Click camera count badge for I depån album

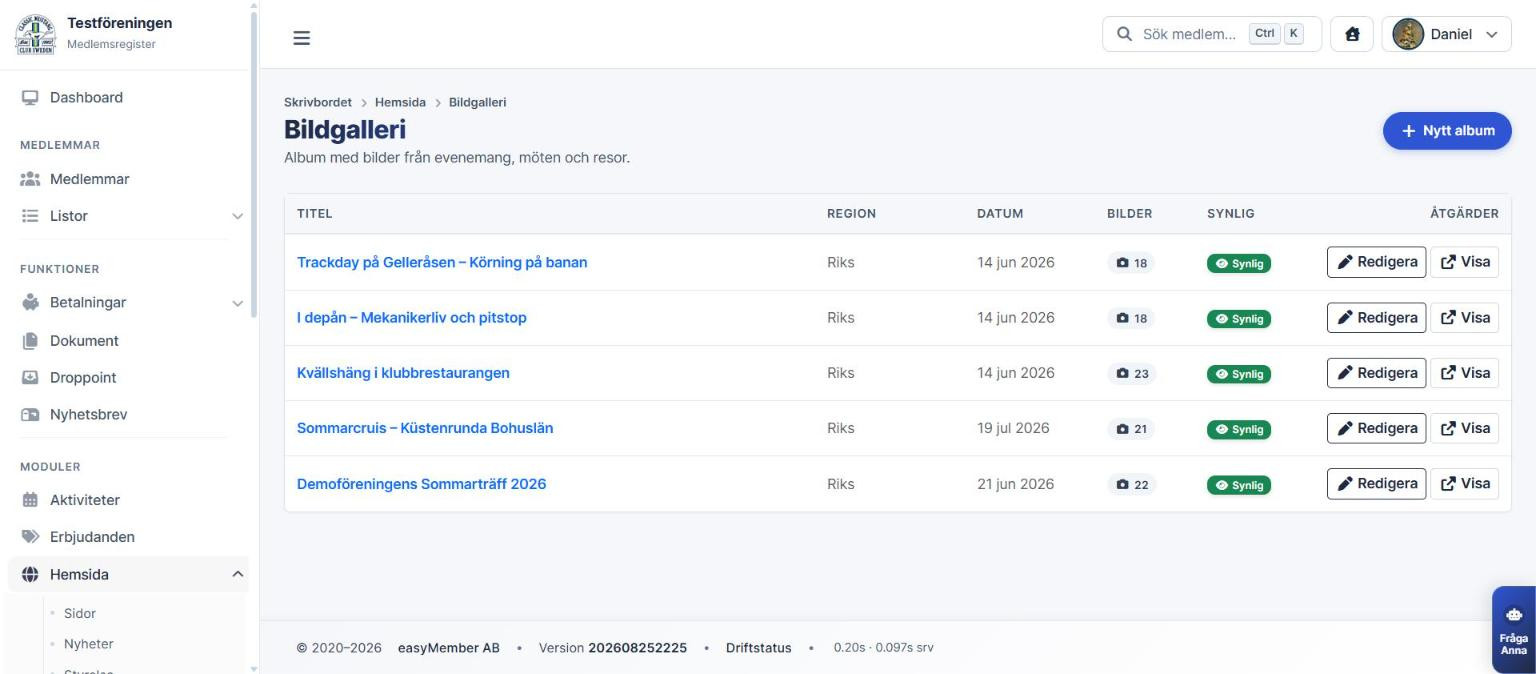coord(1131,319)
